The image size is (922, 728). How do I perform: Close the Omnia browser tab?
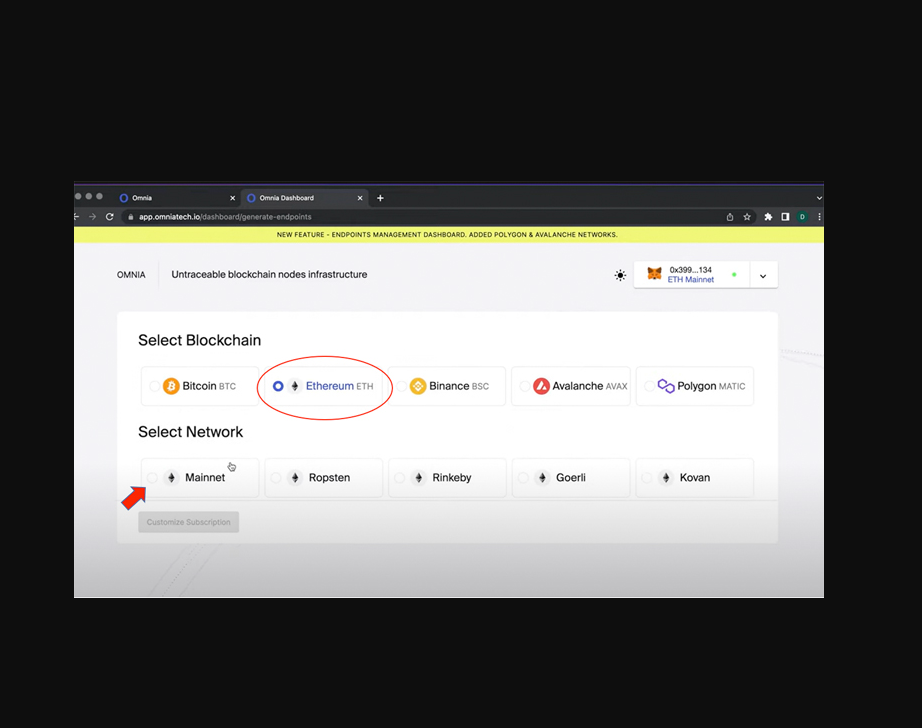tap(232, 198)
